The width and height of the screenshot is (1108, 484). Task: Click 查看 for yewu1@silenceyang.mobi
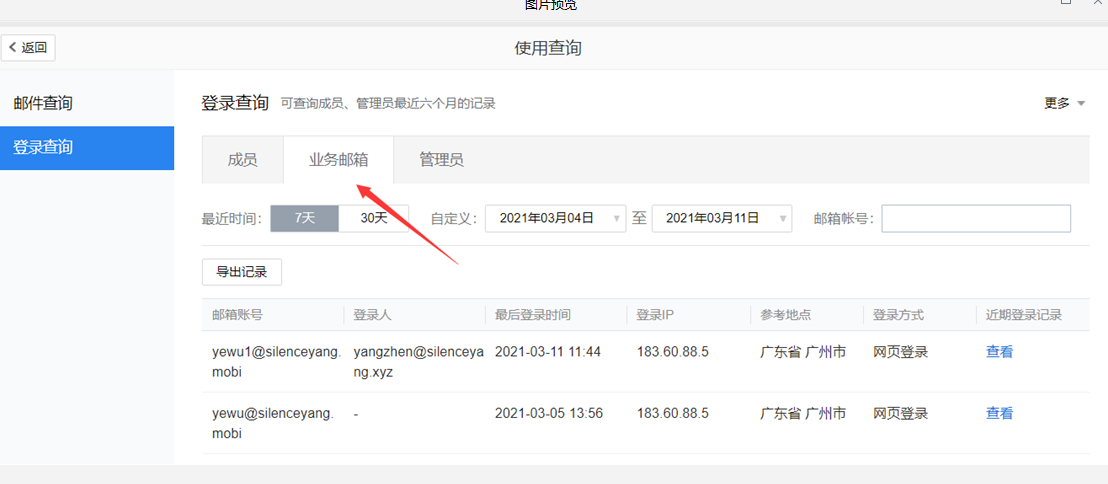click(x=999, y=352)
